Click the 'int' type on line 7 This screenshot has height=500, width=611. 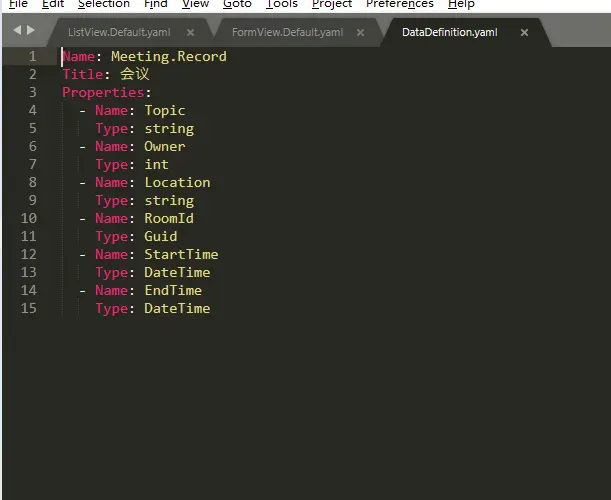(x=156, y=164)
